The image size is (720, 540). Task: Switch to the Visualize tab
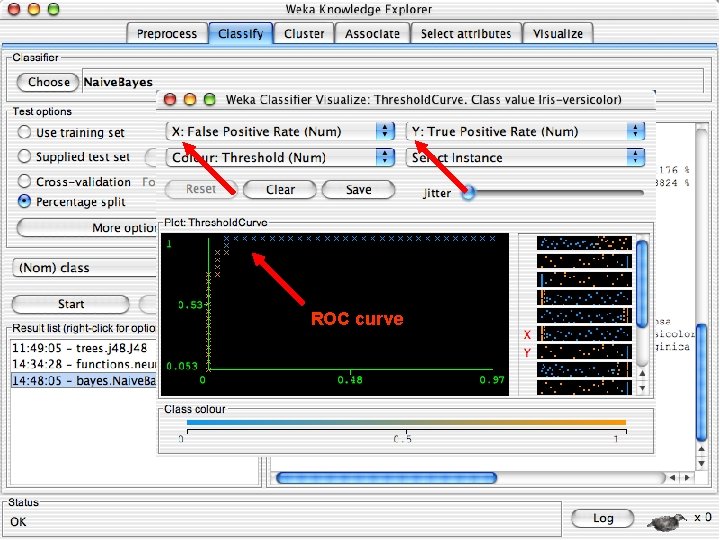point(557,34)
